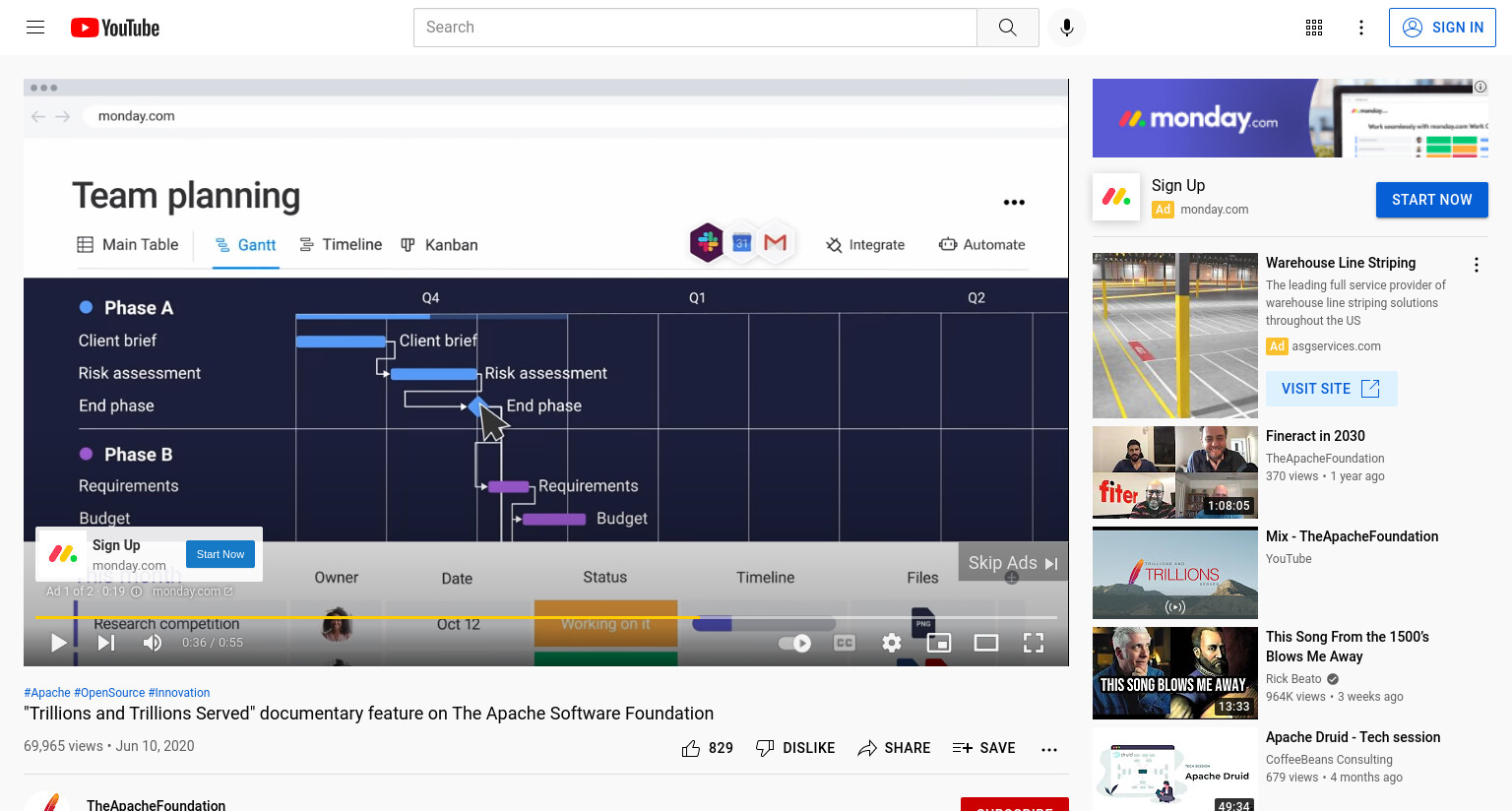Go to the YouTube home logo

[115, 28]
